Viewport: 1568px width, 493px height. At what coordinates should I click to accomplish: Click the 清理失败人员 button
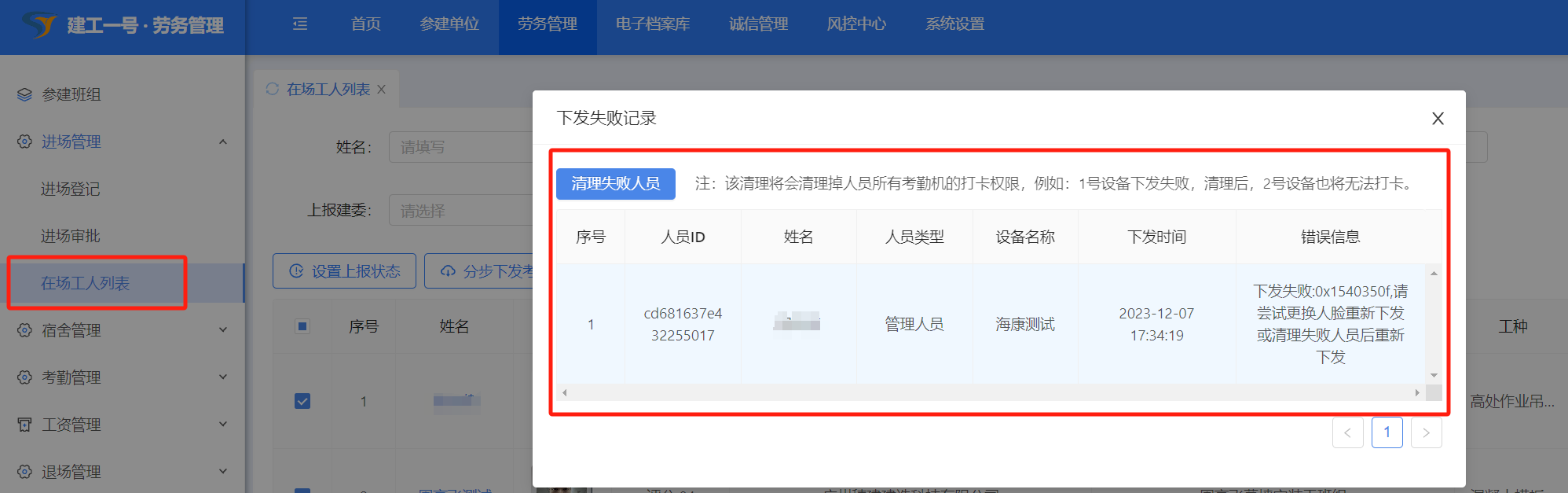tap(615, 183)
